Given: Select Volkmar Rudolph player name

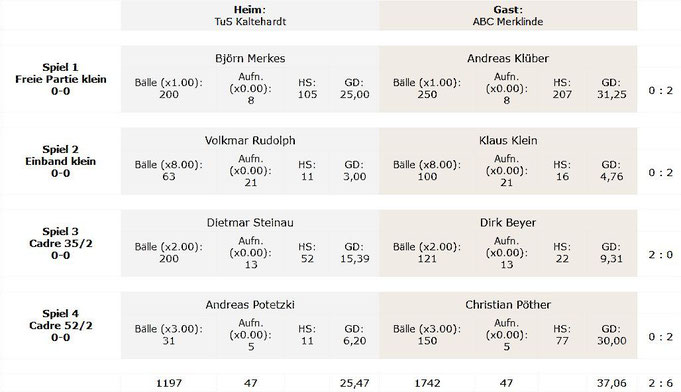Looking at the screenshot, I should pyautogui.click(x=250, y=141).
